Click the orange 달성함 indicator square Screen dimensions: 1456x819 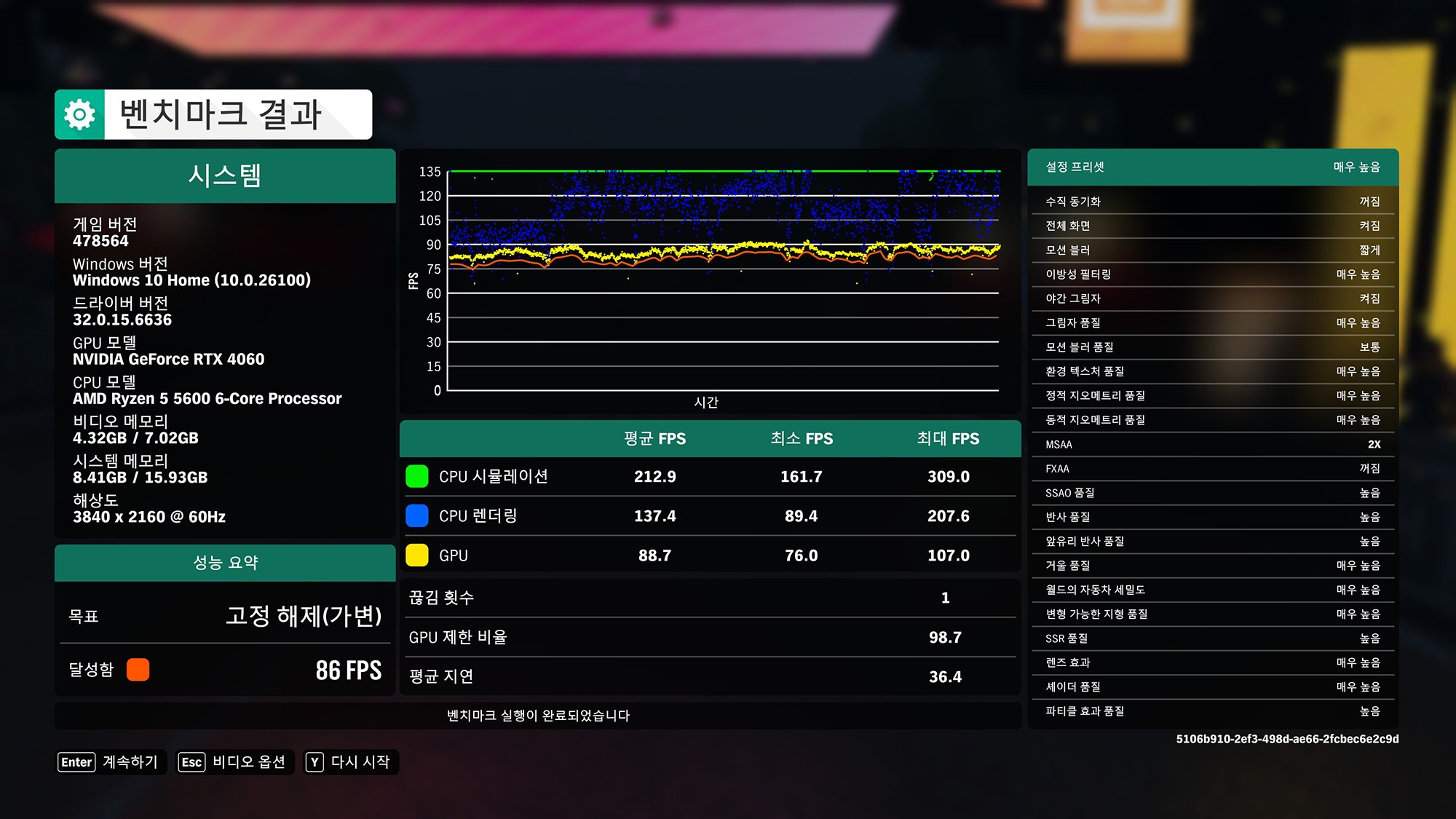[x=138, y=670]
